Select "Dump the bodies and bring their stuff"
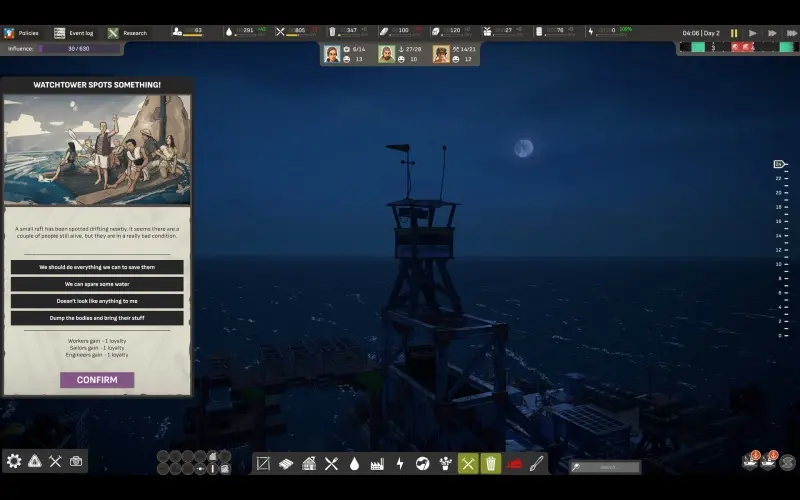 click(x=97, y=318)
